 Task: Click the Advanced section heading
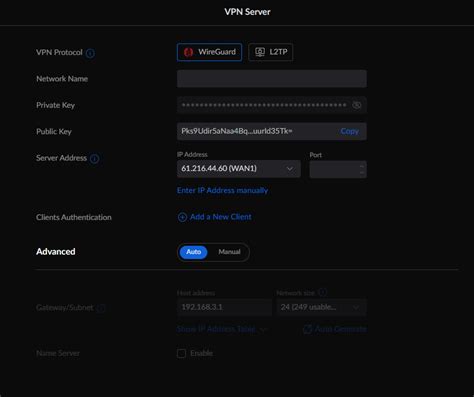pyautogui.click(x=56, y=252)
